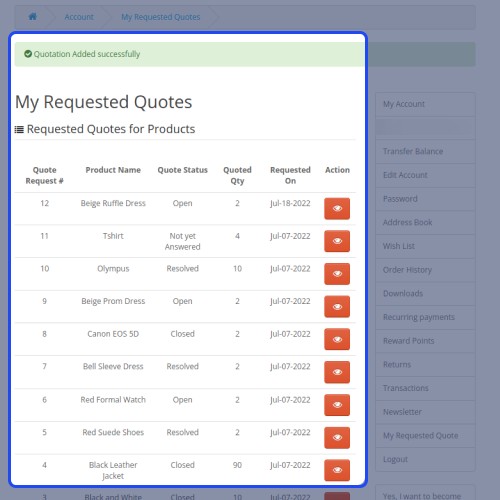View Beige Prom Dress quote

point(337,306)
